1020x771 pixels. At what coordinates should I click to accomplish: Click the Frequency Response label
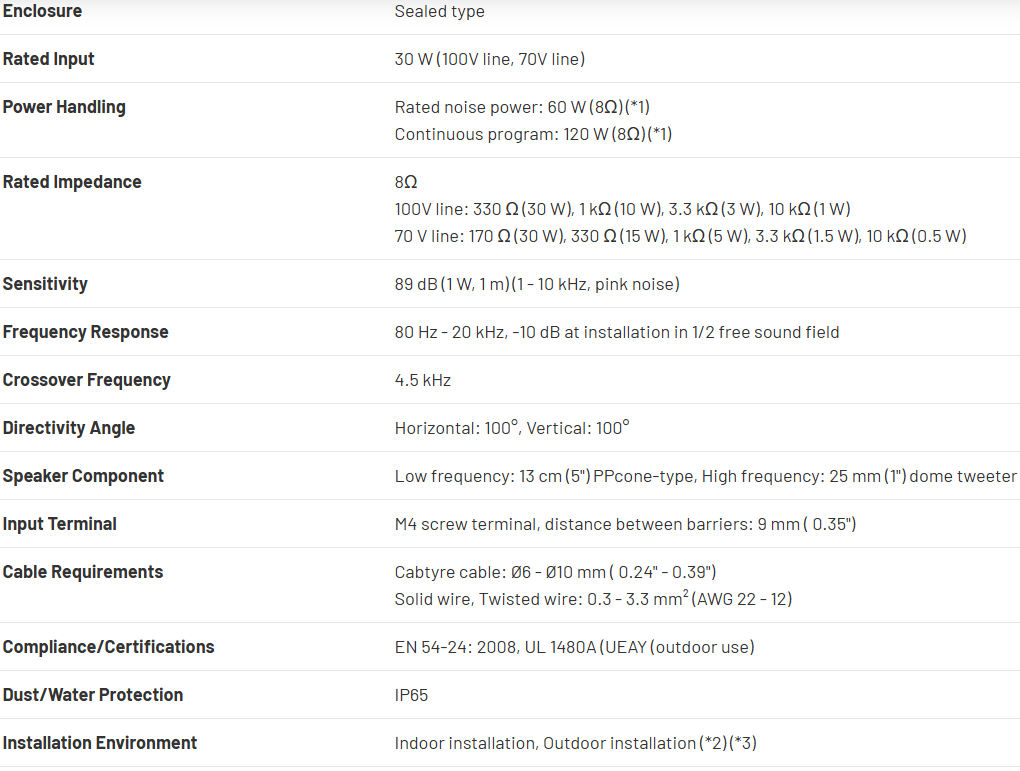pyautogui.click(x=85, y=332)
